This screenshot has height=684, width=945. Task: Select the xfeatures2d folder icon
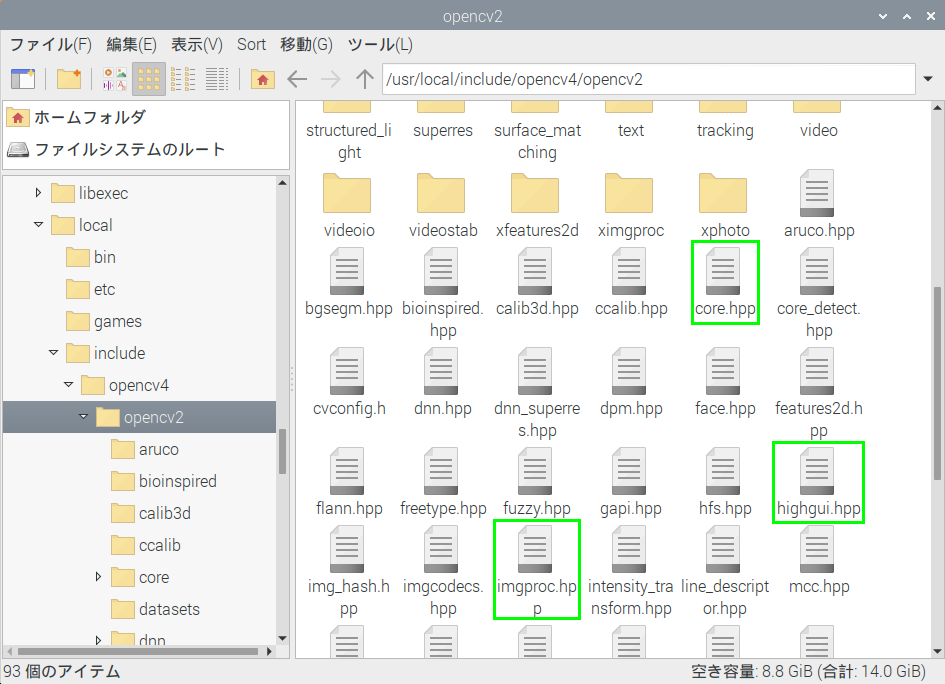535,193
